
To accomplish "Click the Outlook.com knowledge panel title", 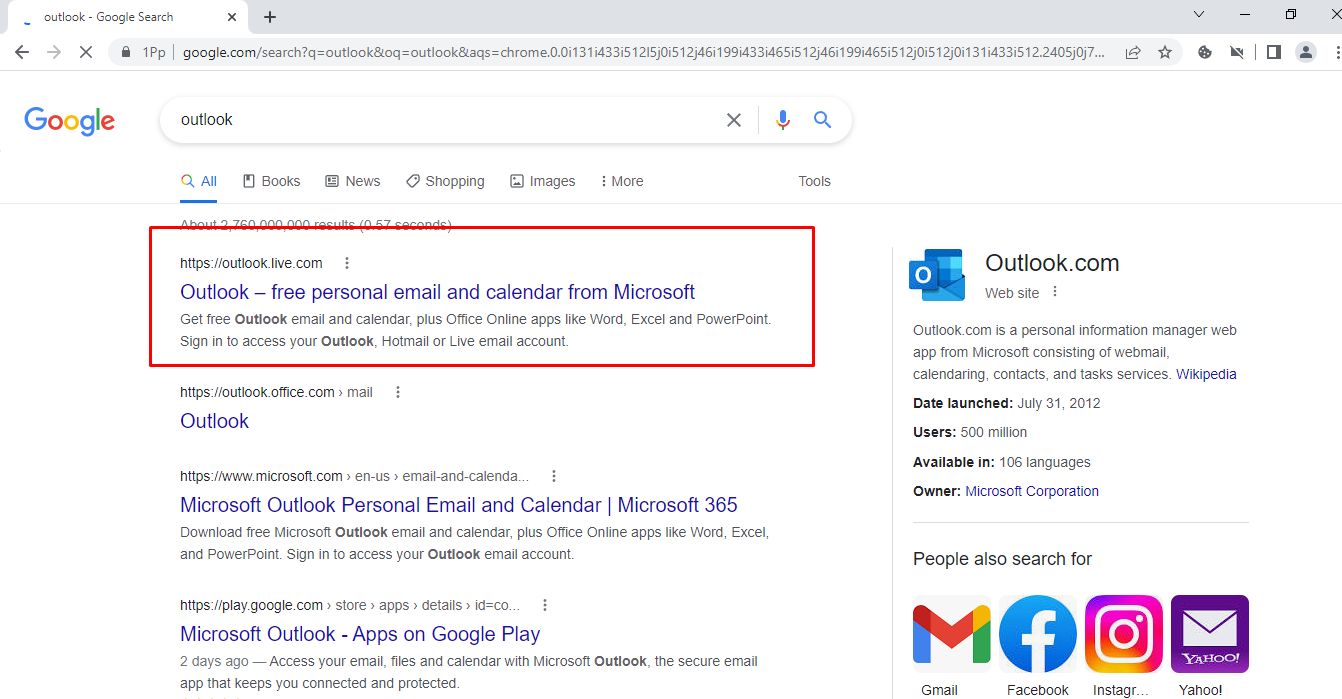I will [x=1052, y=263].
